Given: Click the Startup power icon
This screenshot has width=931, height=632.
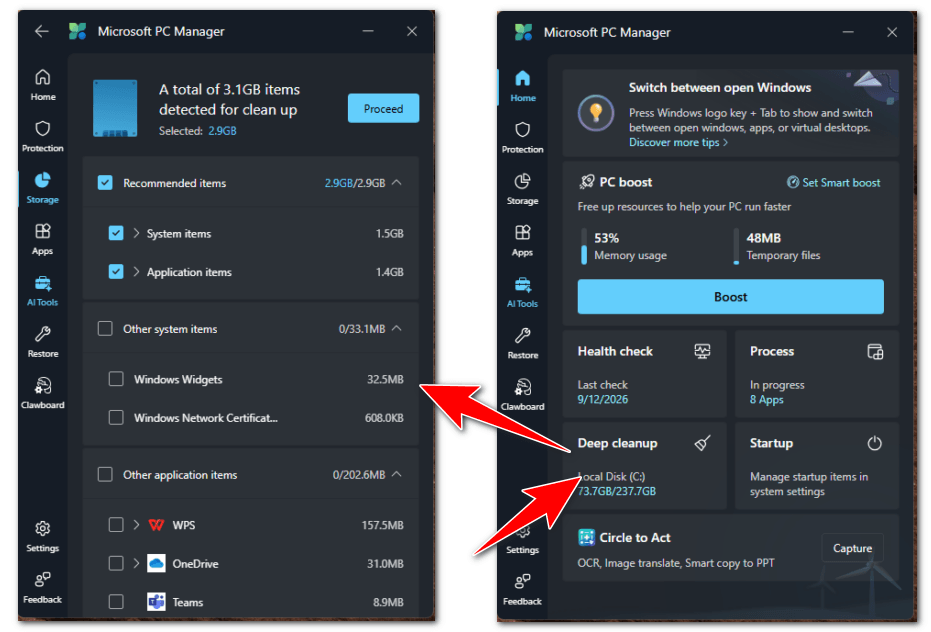Looking at the screenshot, I should pos(875,443).
